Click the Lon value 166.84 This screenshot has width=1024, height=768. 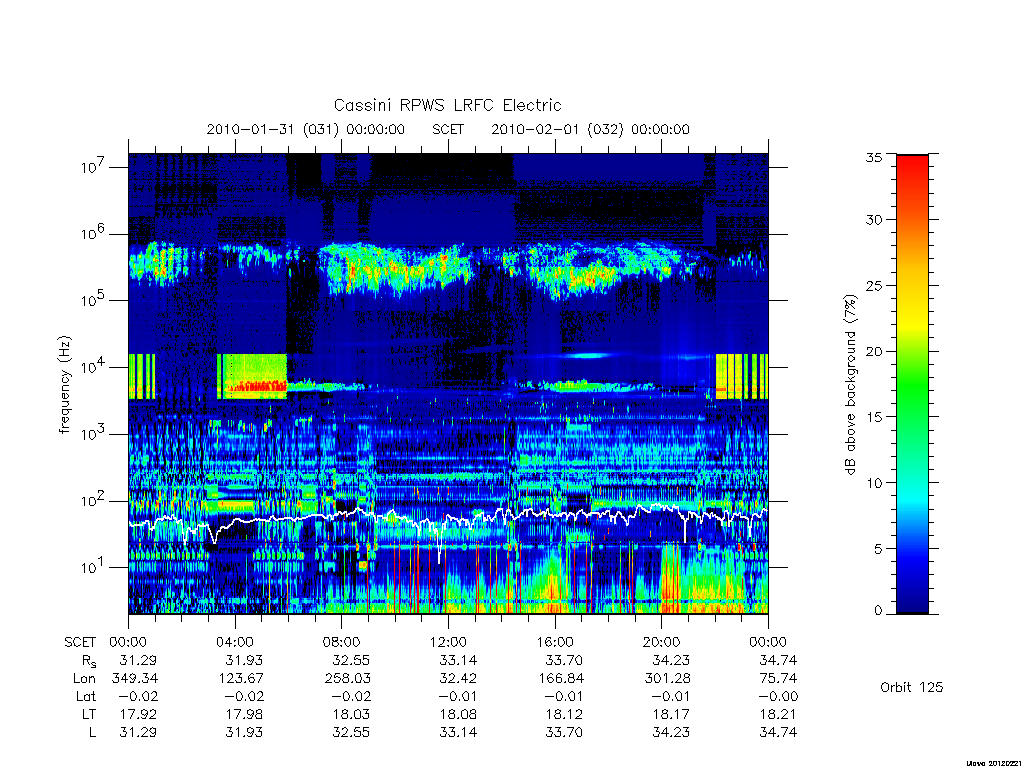click(561, 679)
